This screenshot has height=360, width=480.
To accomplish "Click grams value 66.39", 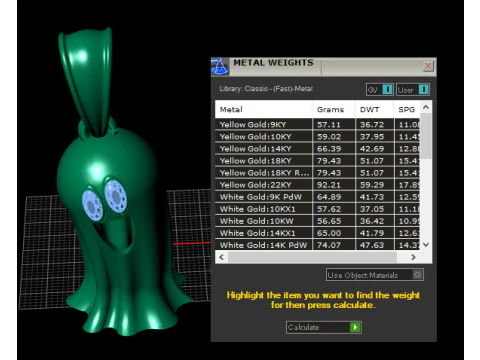I will point(329,149).
